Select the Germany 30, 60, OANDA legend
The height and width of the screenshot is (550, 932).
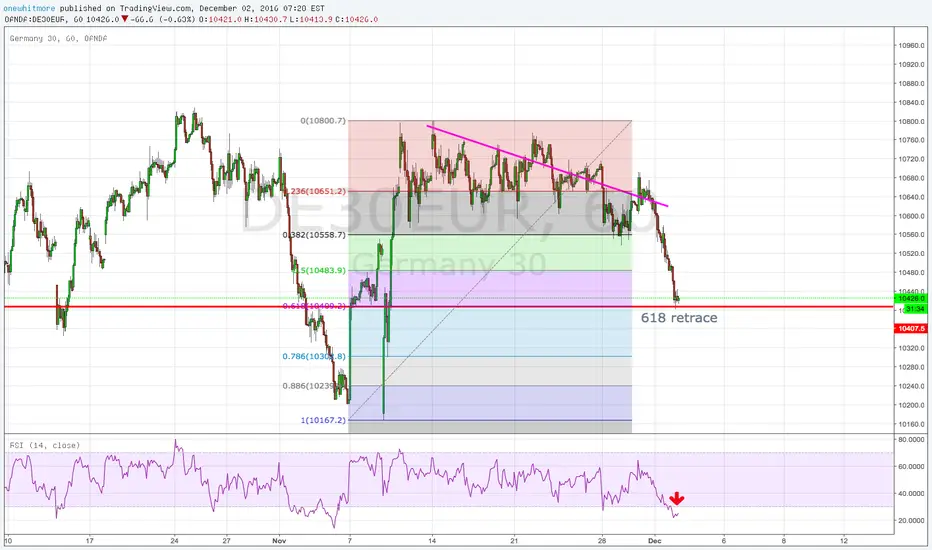pos(58,38)
